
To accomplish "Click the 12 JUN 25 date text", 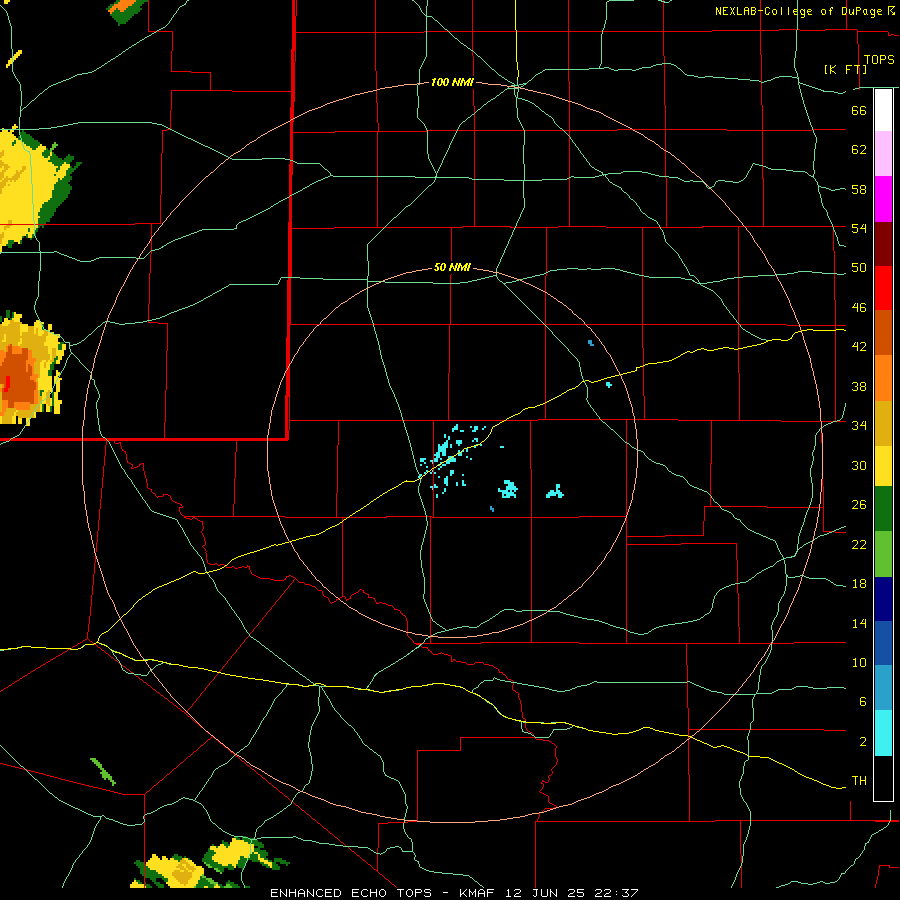I will 547,893.
